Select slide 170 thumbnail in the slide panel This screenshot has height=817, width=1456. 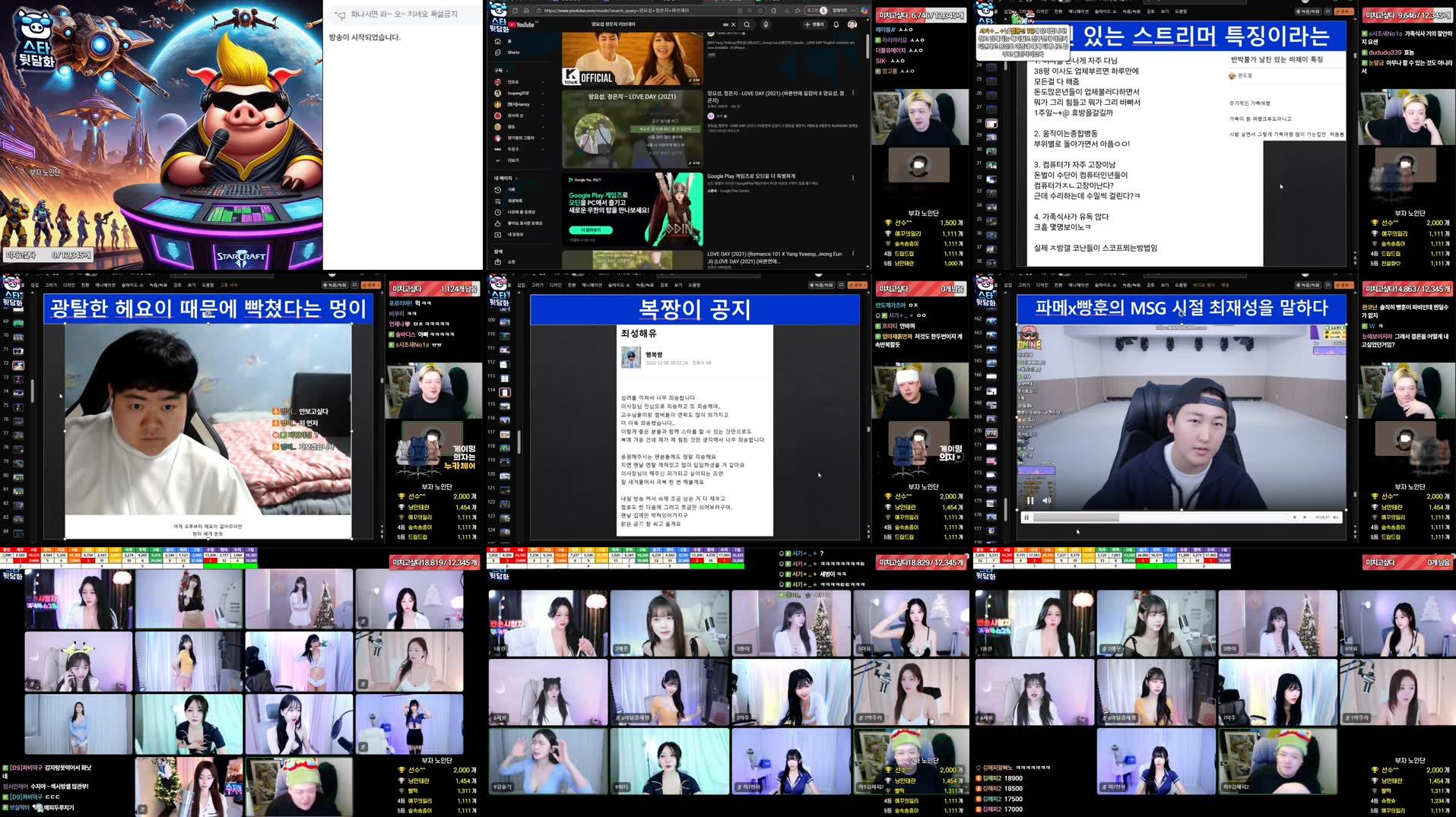tap(990, 434)
